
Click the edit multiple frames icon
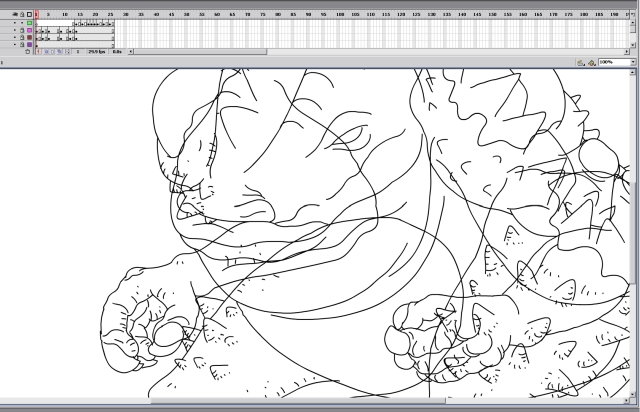coord(61,51)
